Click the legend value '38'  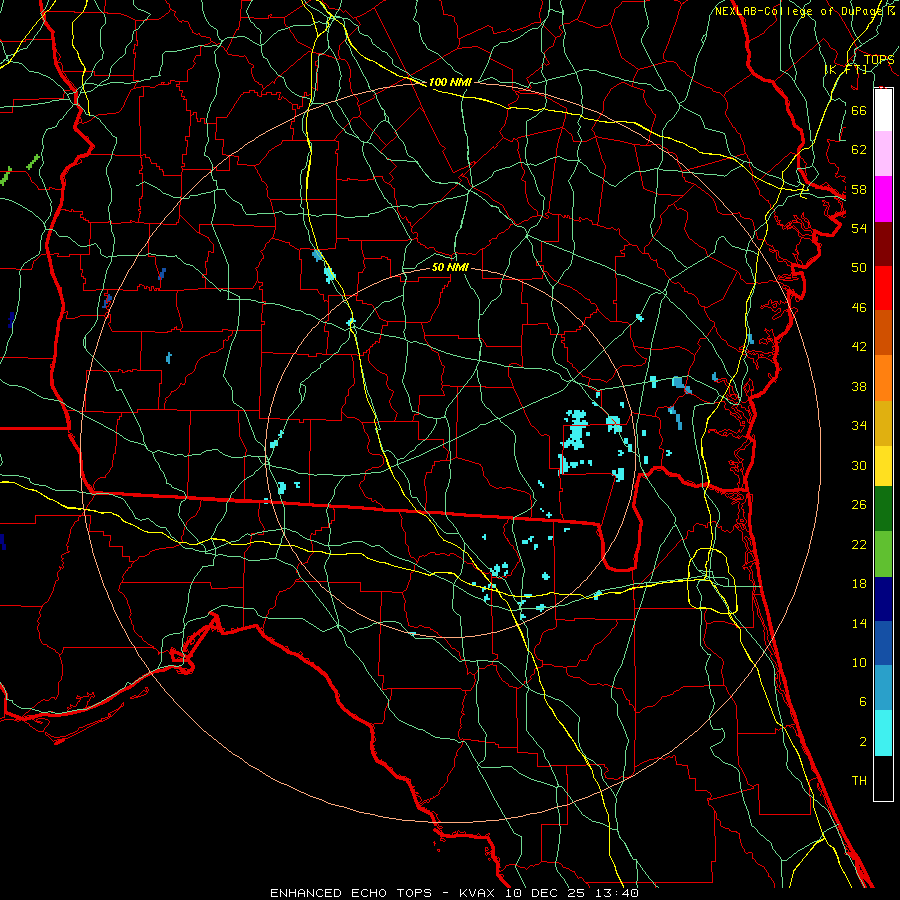point(859,386)
